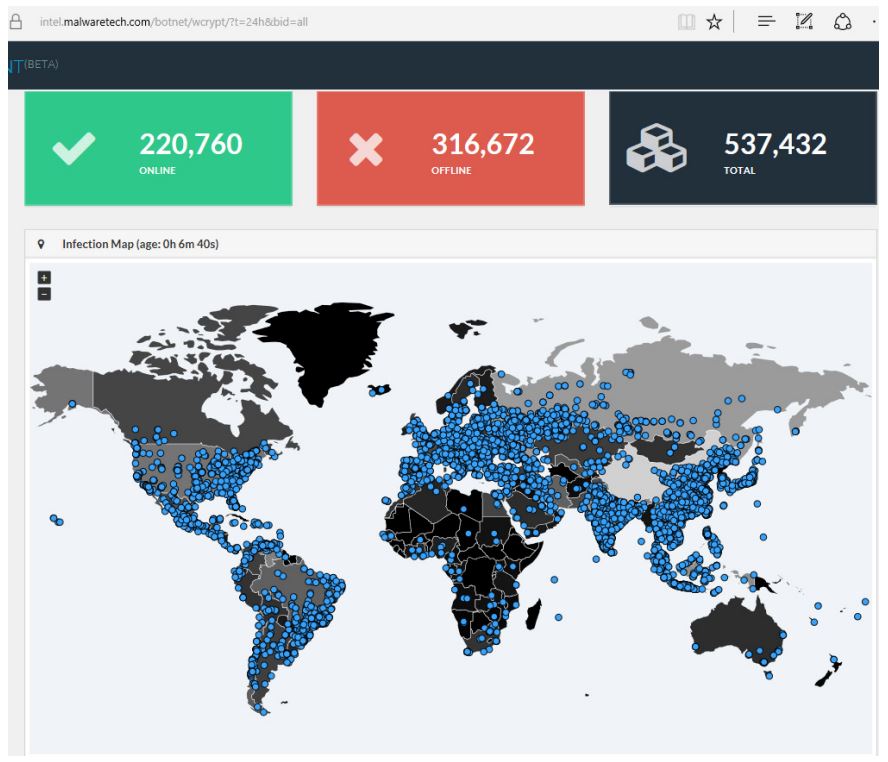Open the Make a Web Note pen icon
The image size is (888, 762).
pyautogui.click(x=804, y=22)
